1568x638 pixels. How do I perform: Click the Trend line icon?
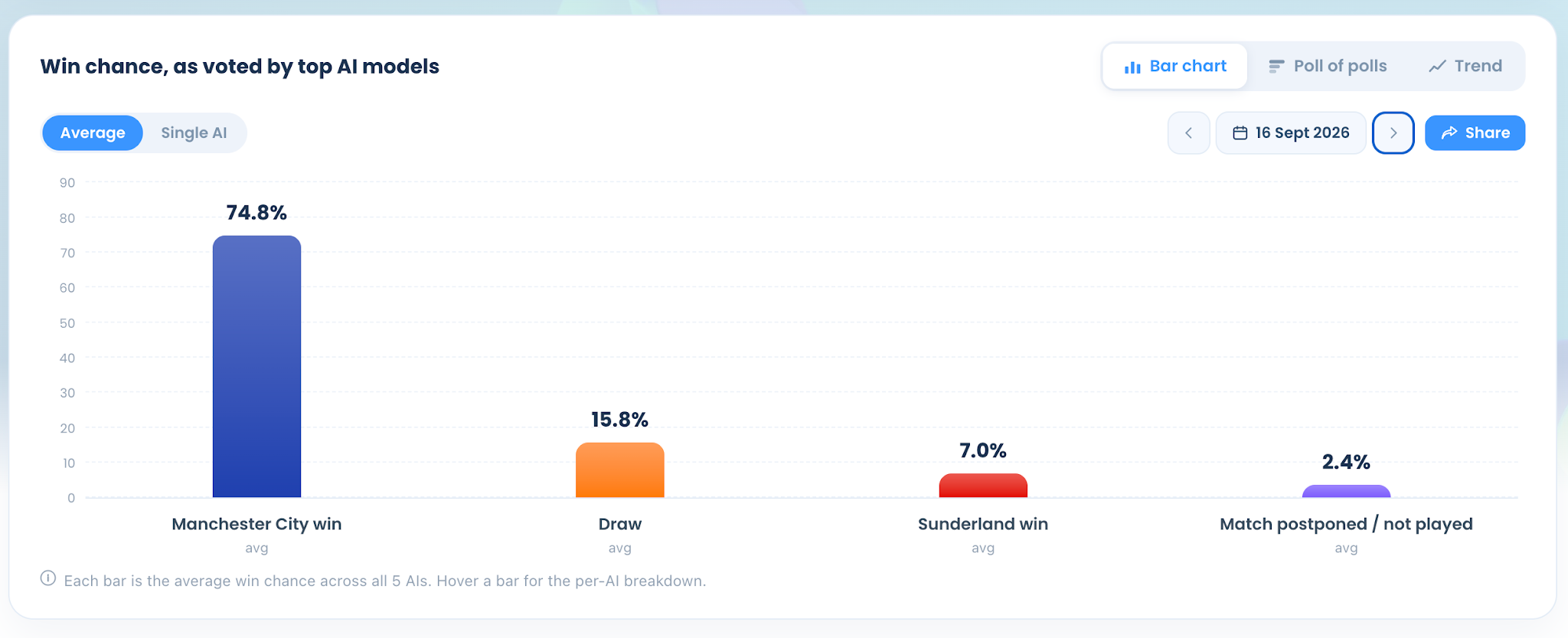point(1437,67)
